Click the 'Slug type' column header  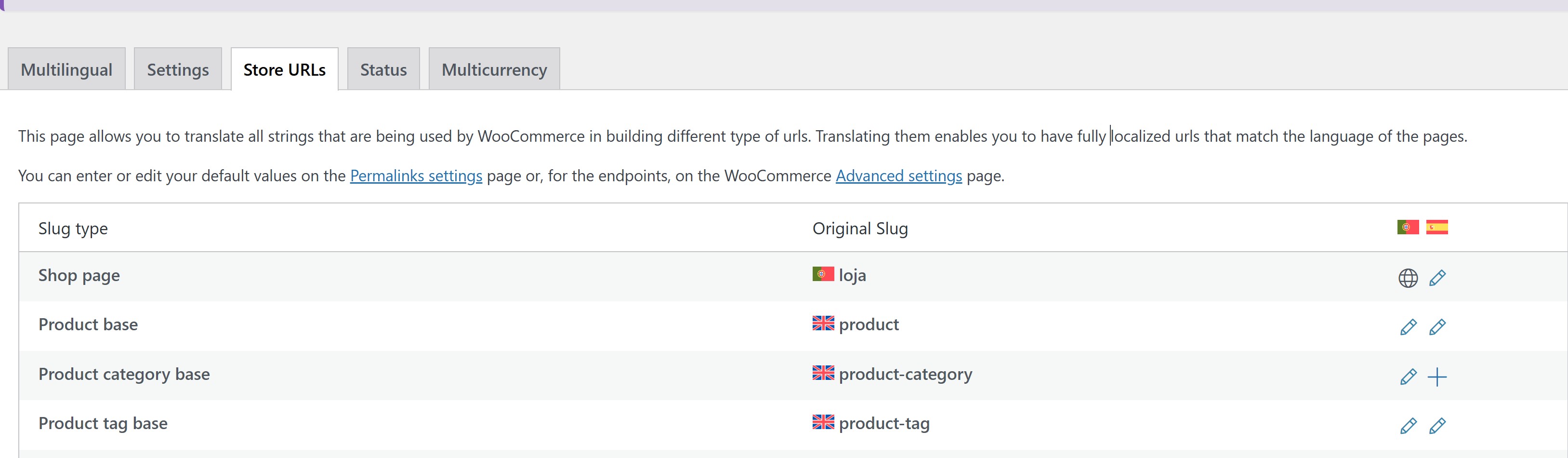click(x=73, y=229)
